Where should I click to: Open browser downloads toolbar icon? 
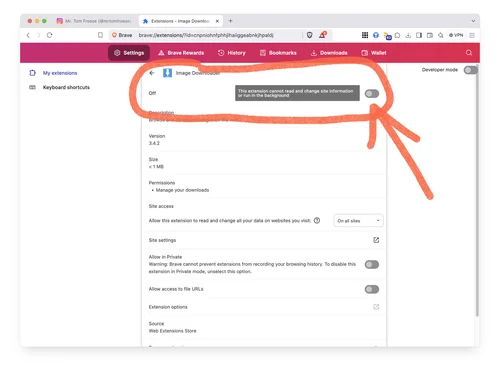408,35
